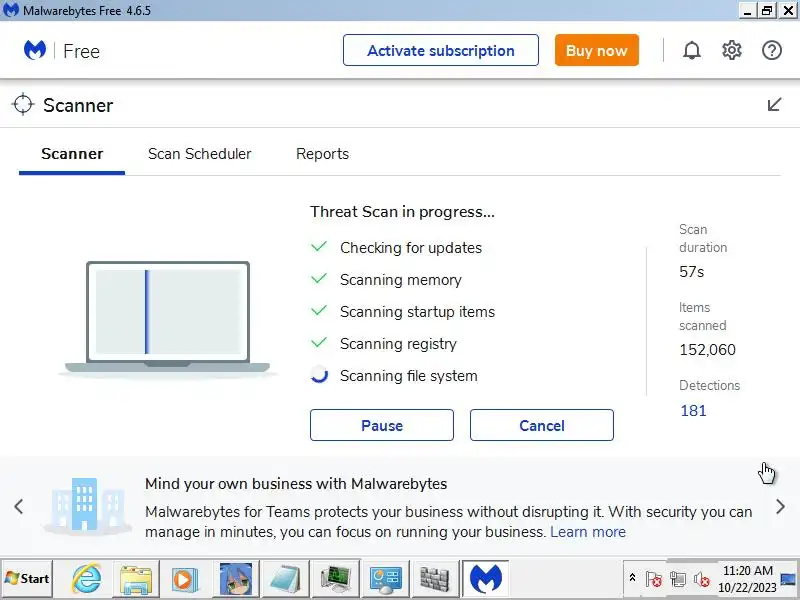Screen dimensions: 800x600
Task: Click the Malwarebytes logo in the header
Action: (x=35, y=50)
